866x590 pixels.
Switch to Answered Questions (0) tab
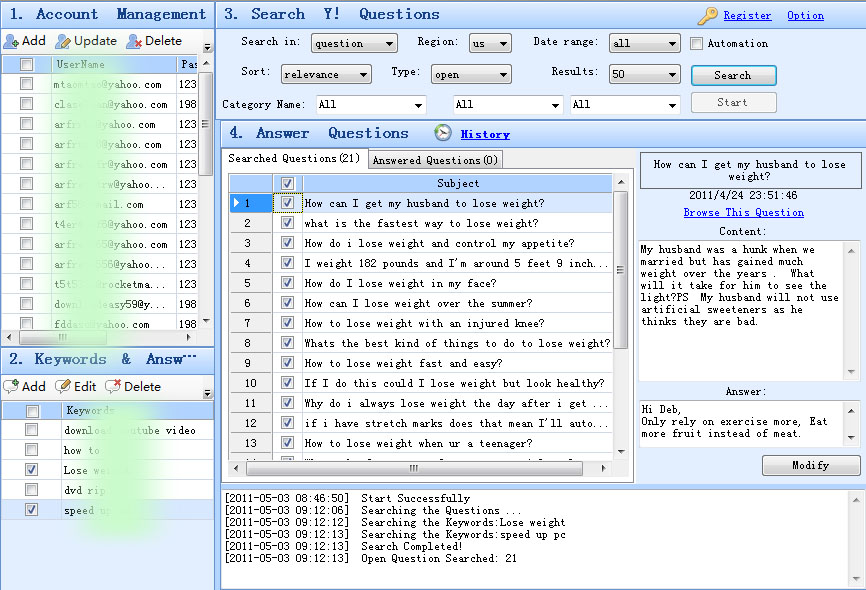tap(435, 160)
